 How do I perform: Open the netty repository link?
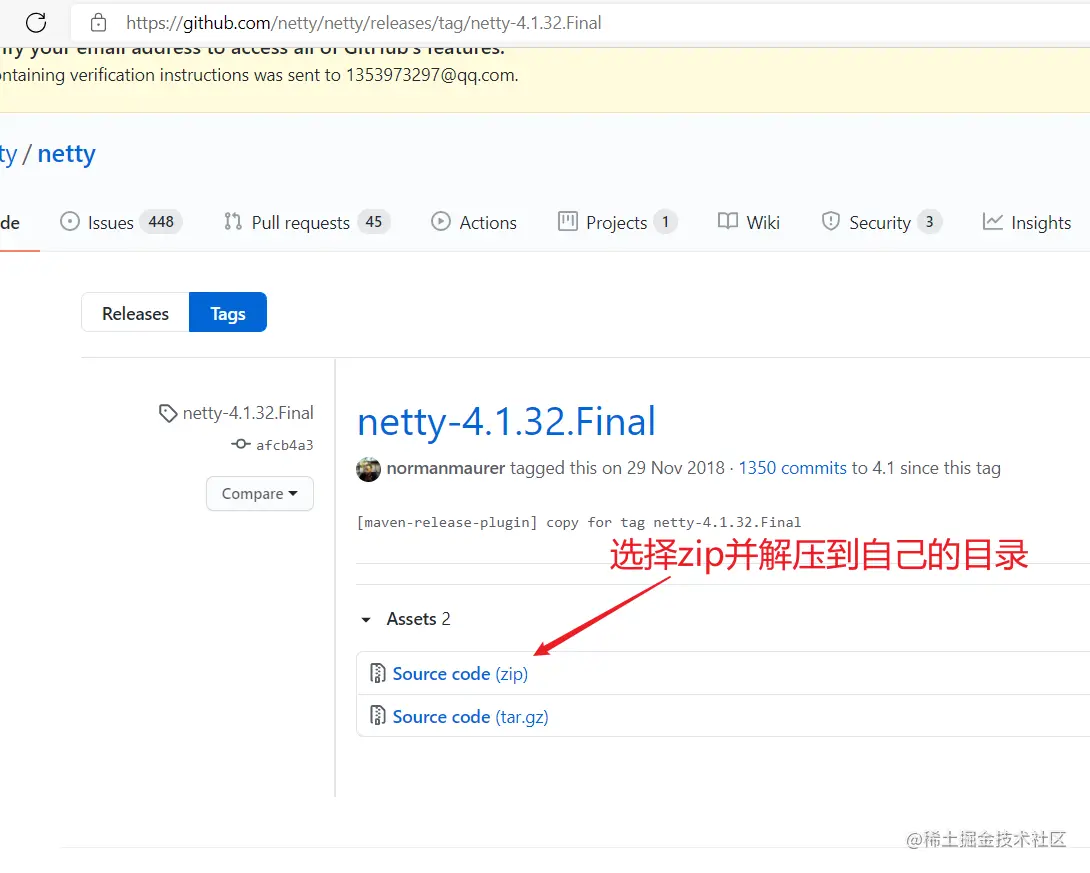coord(66,153)
